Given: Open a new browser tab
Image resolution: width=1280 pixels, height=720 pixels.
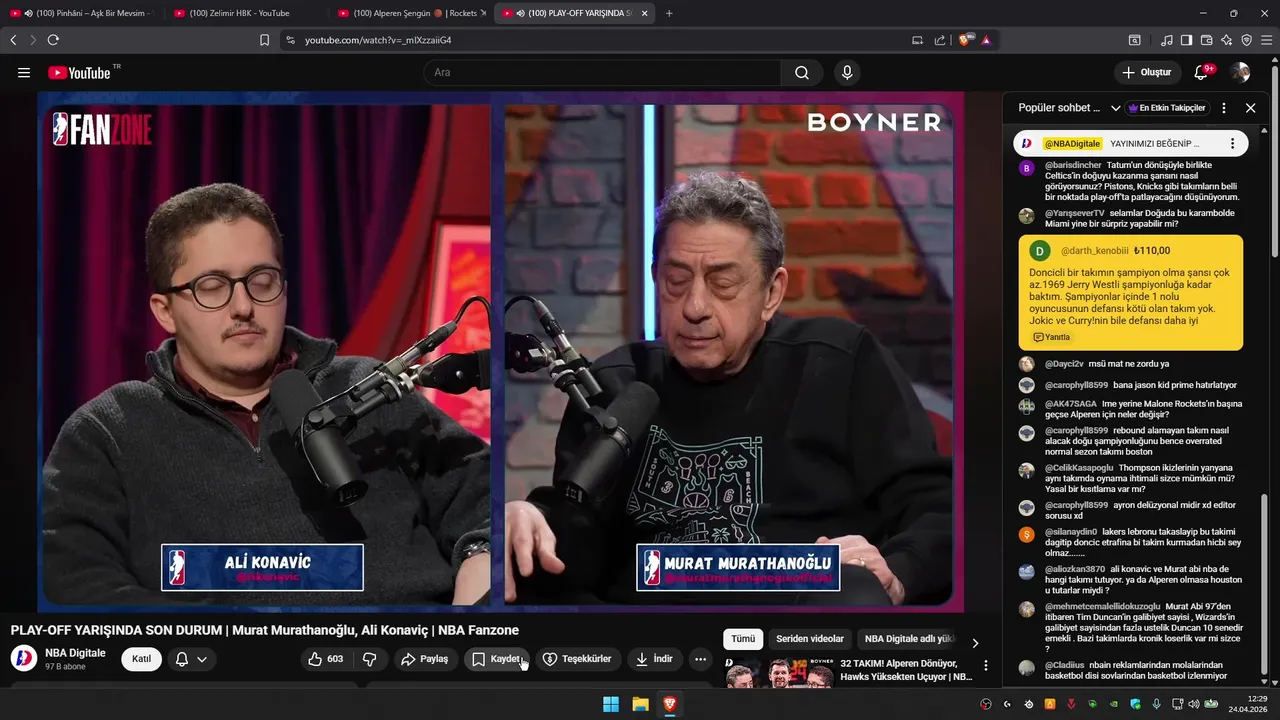Looking at the screenshot, I should (669, 13).
